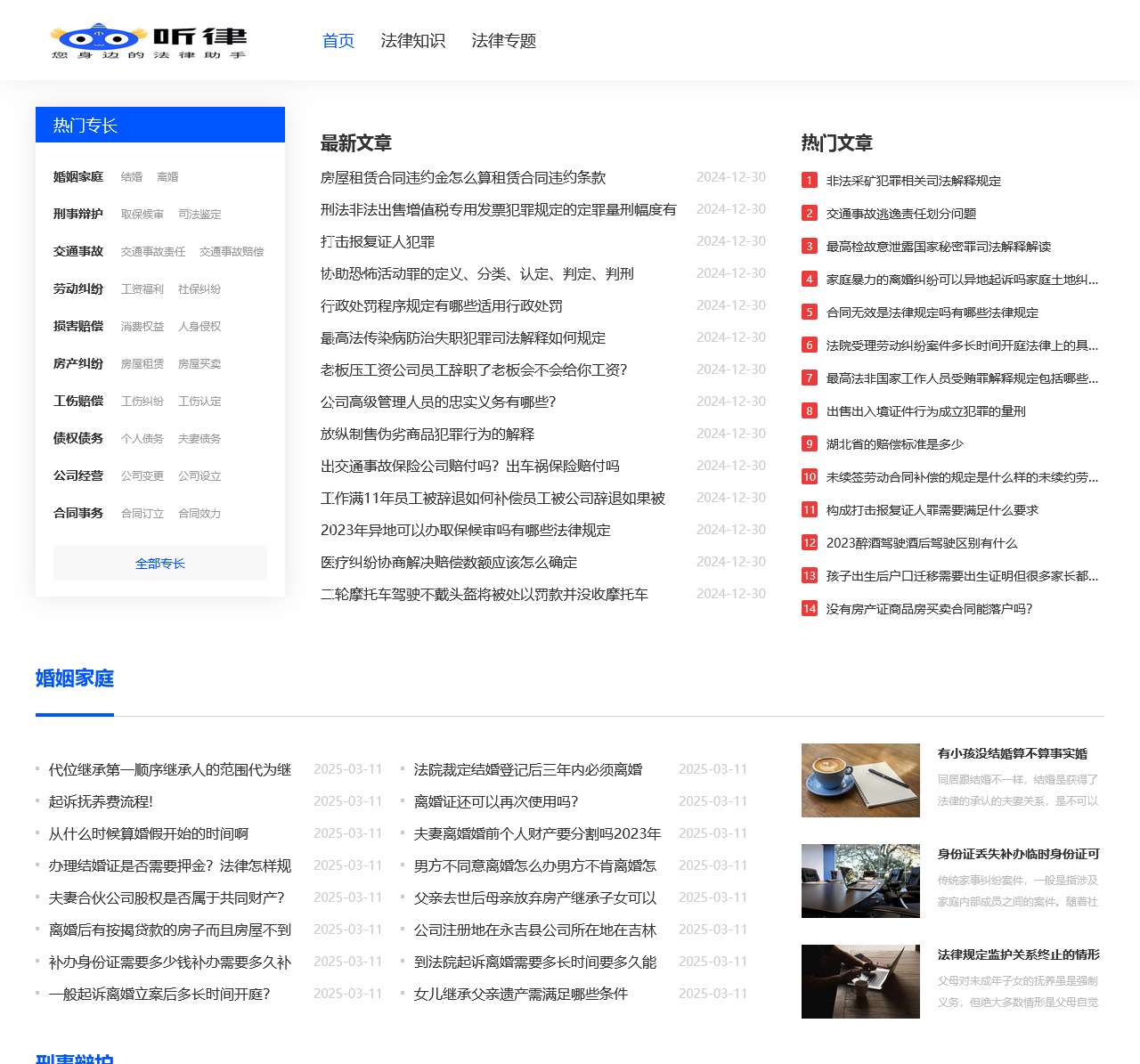
Task: Open article 医疗纠纷协商解决赔偿数额应该怎么确定
Action: pyautogui.click(x=449, y=563)
